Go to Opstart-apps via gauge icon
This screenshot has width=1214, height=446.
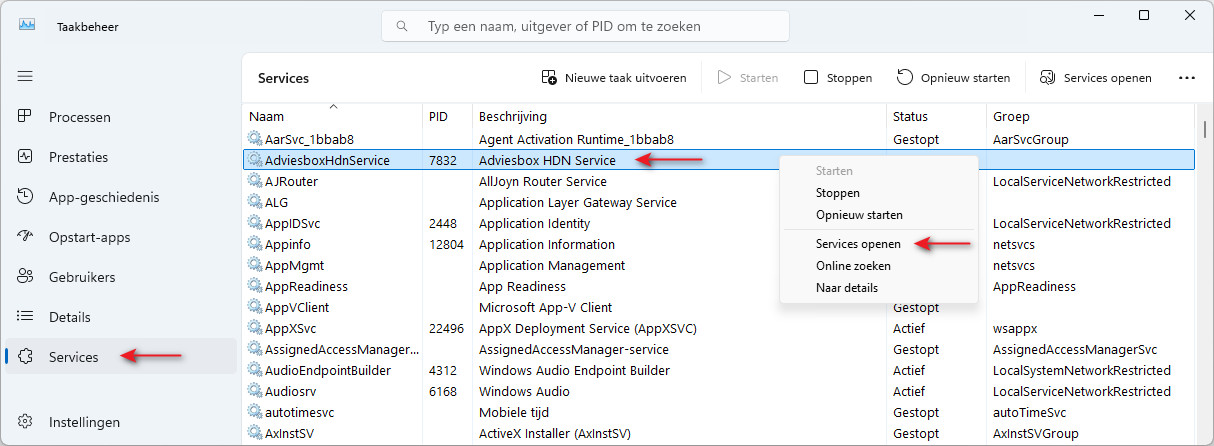tap(26, 237)
